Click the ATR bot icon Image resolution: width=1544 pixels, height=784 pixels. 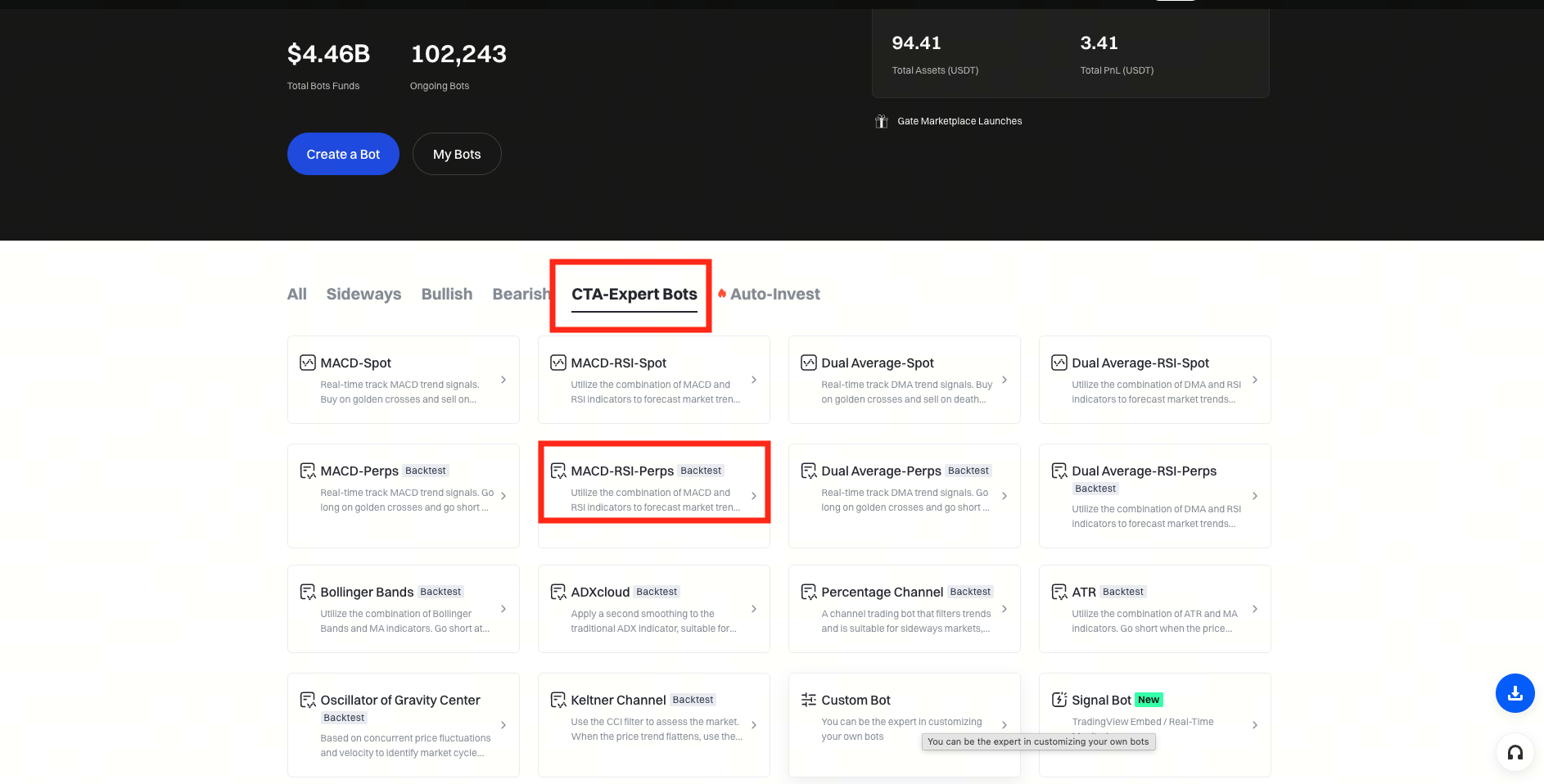click(1059, 592)
